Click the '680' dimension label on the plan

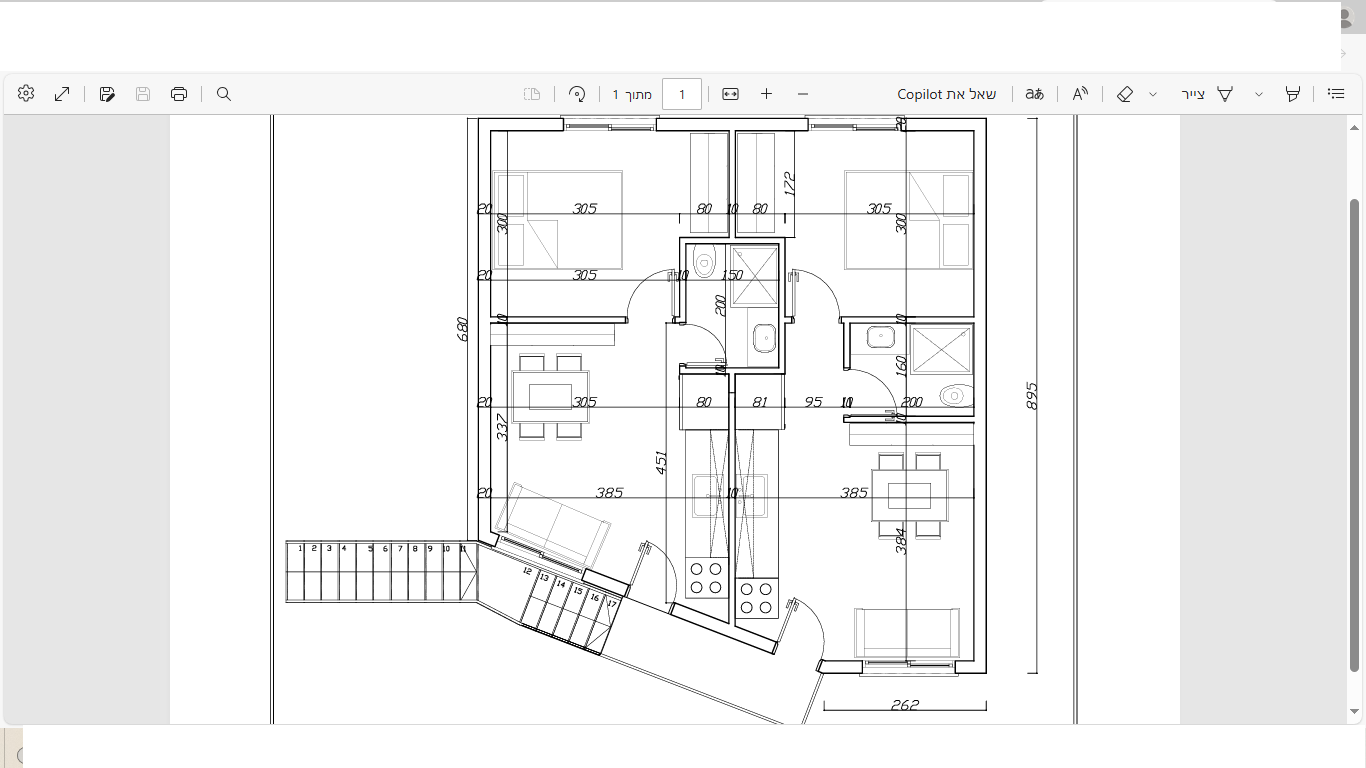click(x=462, y=329)
